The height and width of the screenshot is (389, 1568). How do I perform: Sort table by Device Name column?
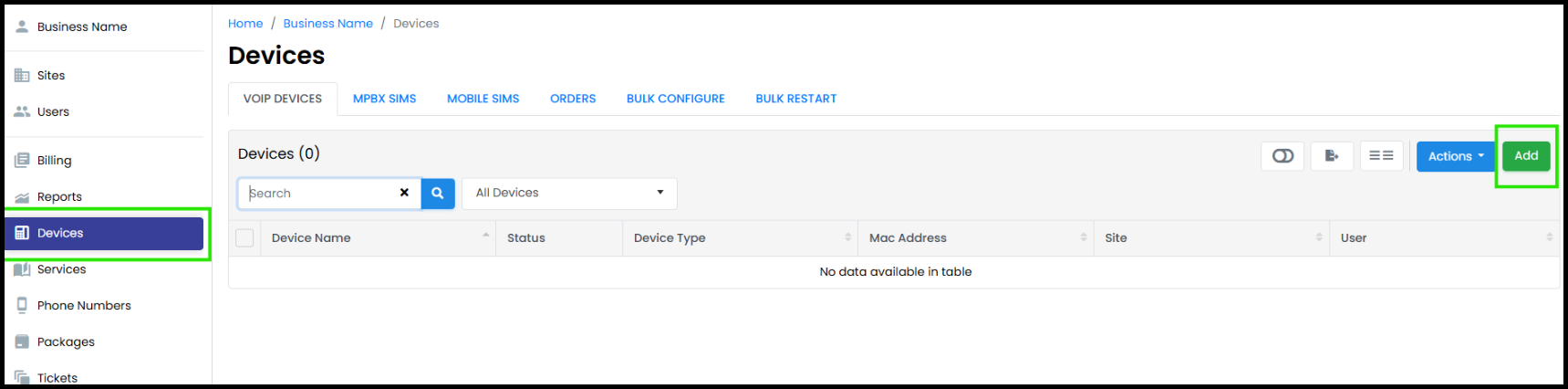[380, 237]
